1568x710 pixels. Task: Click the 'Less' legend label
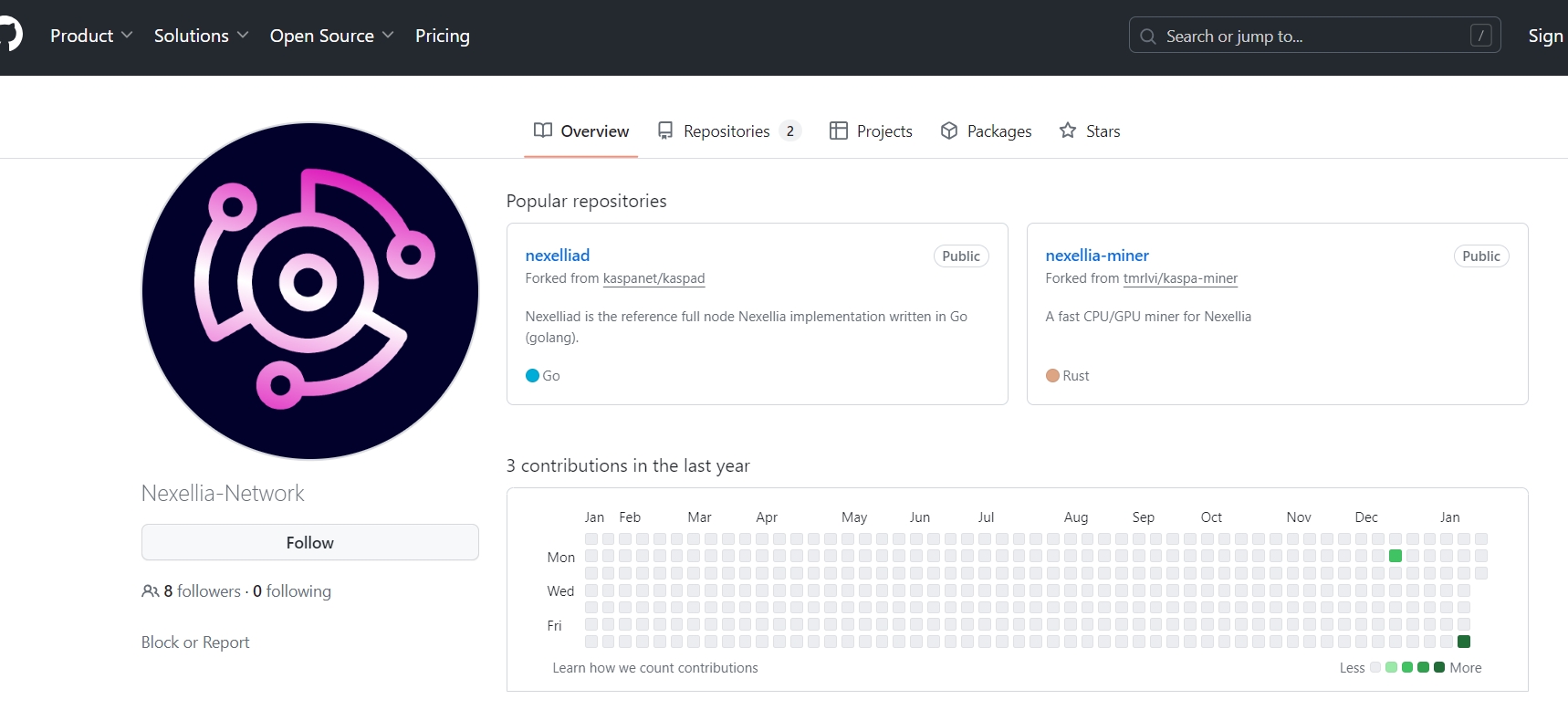point(1352,668)
